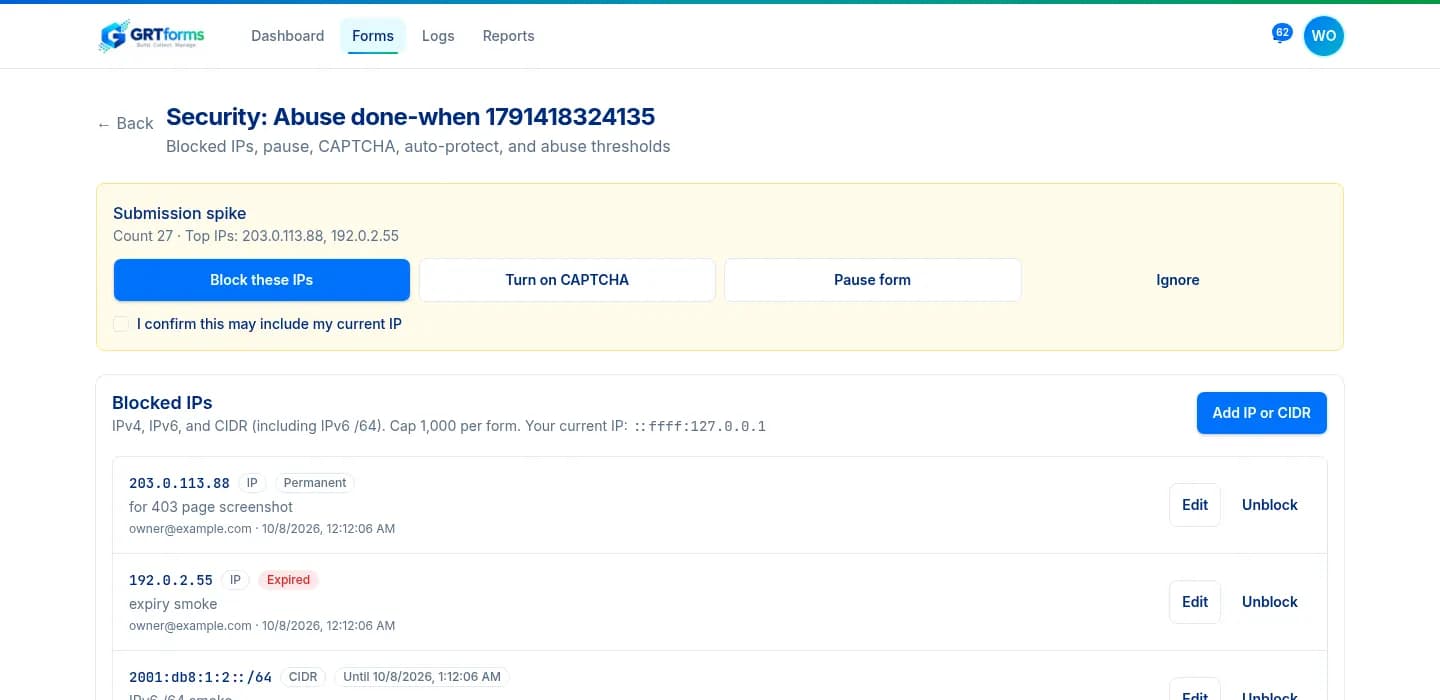Click the IP badge beside 203.0.113.88

click(x=252, y=483)
